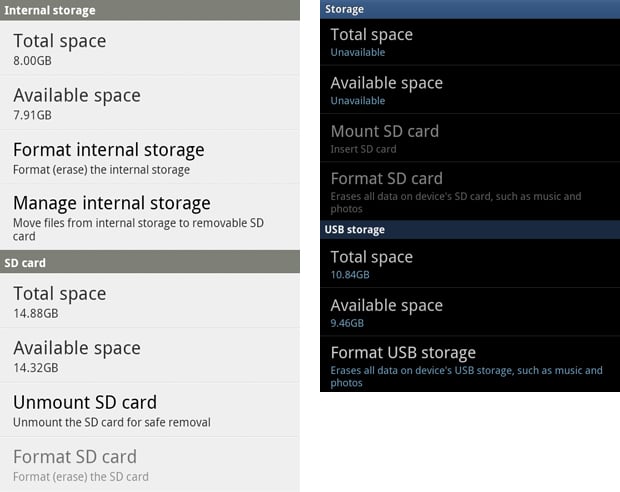Image resolution: width=620 pixels, height=492 pixels.
Task: Tap Mount SD card in dark panel
Action: (x=470, y=138)
